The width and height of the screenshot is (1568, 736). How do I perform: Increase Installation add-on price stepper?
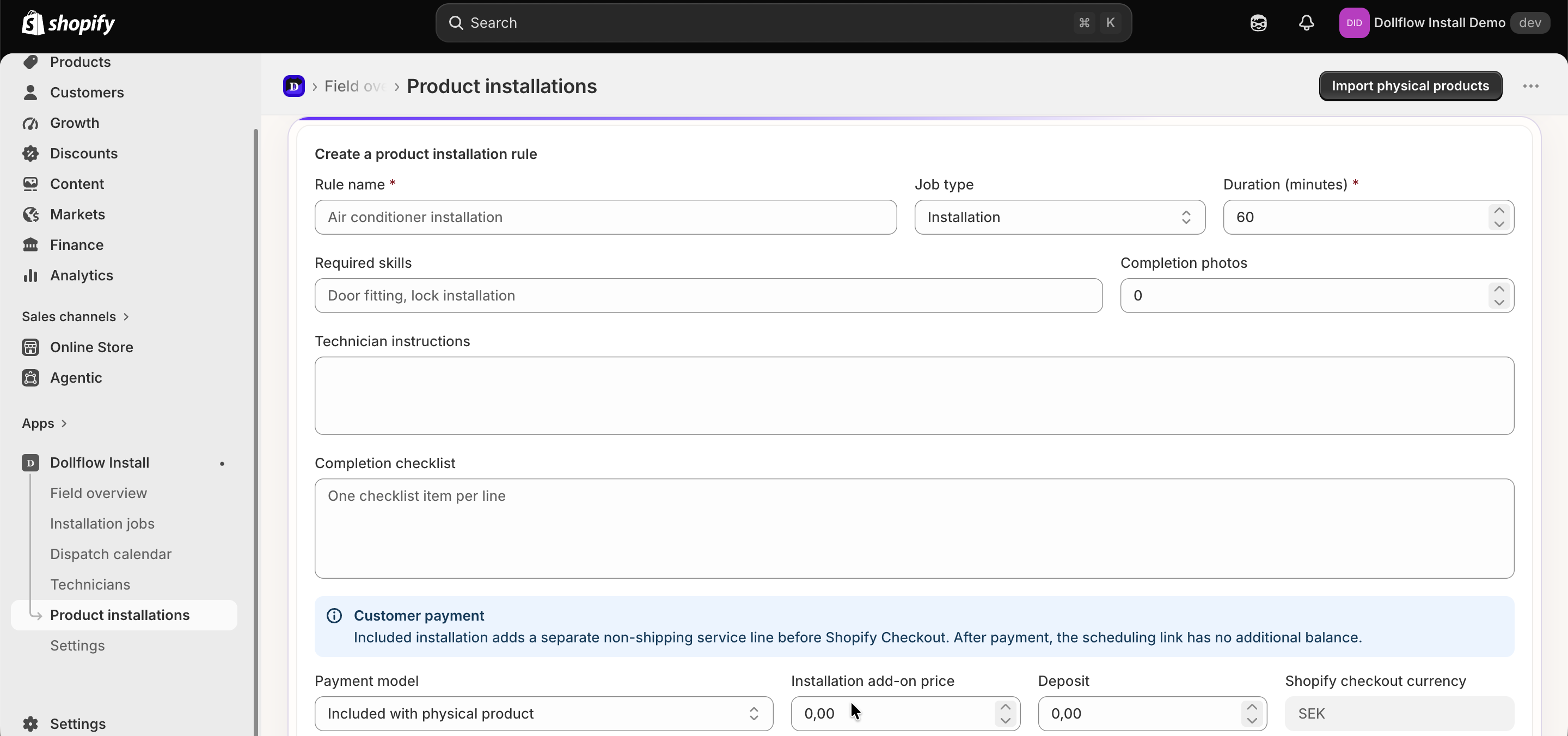(1006, 707)
